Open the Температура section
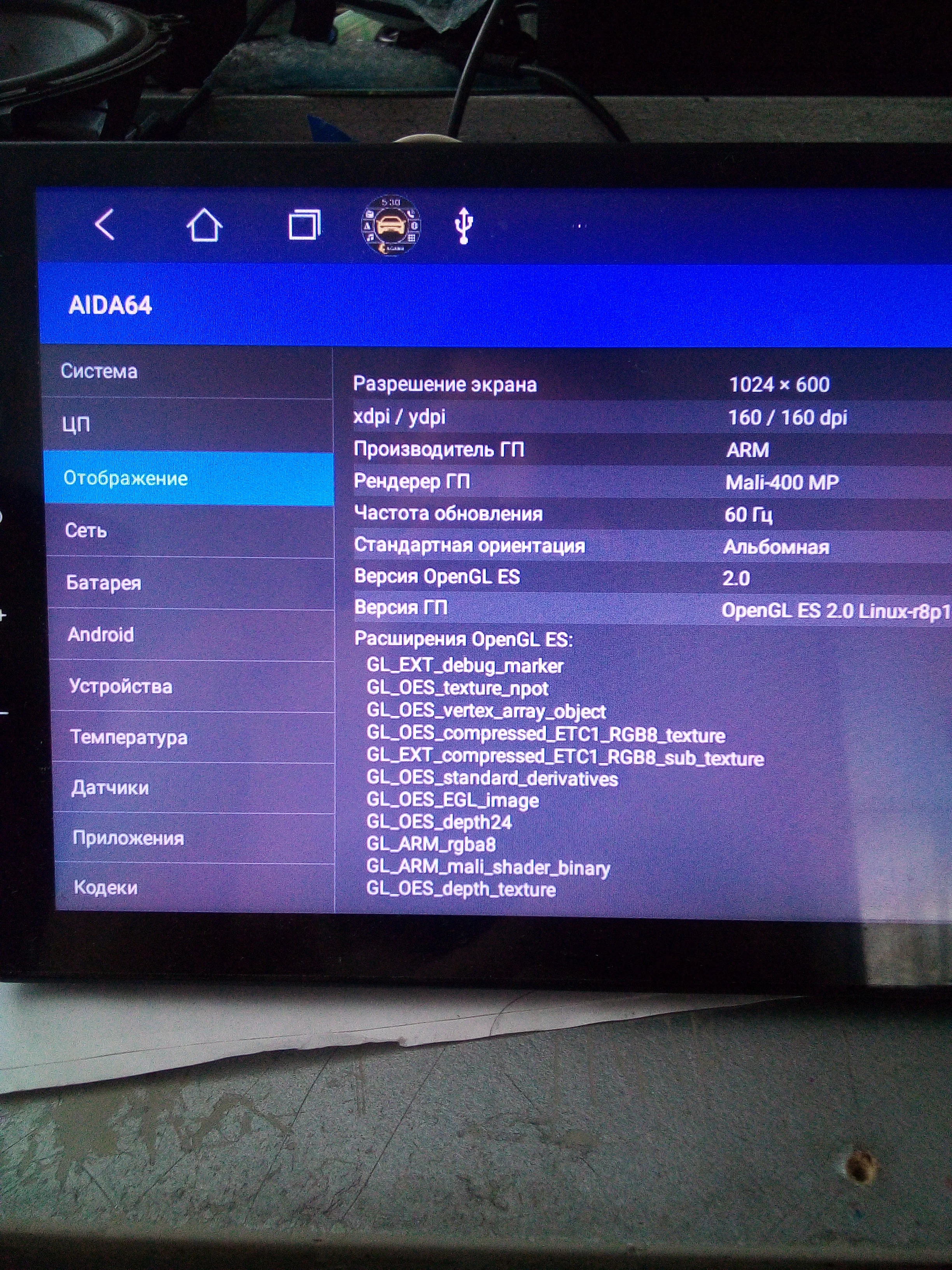Viewport: 952px width, 1270px height. tap(129, 737)
